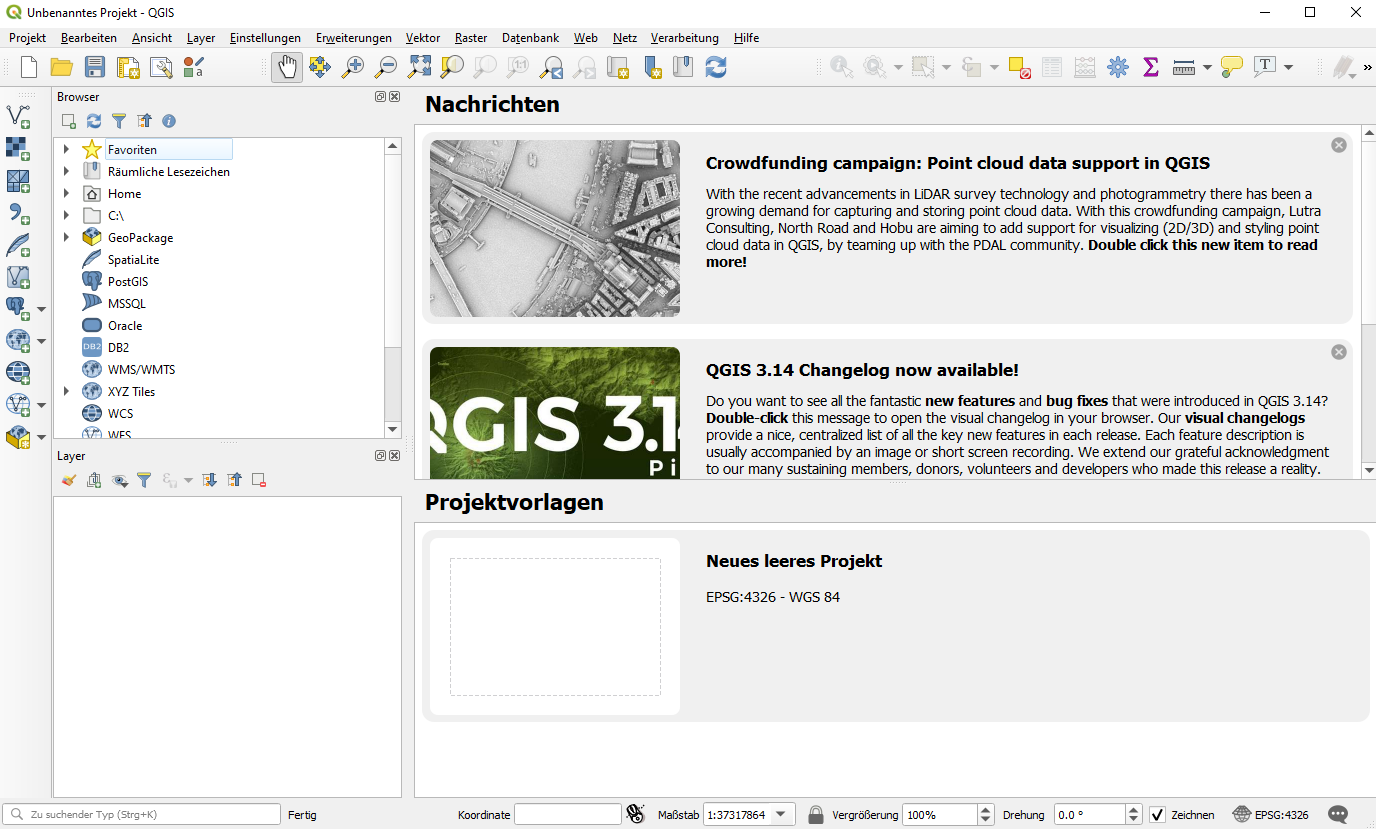Image resolution: width=1376 pixels, height=829 pixels.
Task: Click the Add PostGIS Layer elephant icon
Action: 17,308
